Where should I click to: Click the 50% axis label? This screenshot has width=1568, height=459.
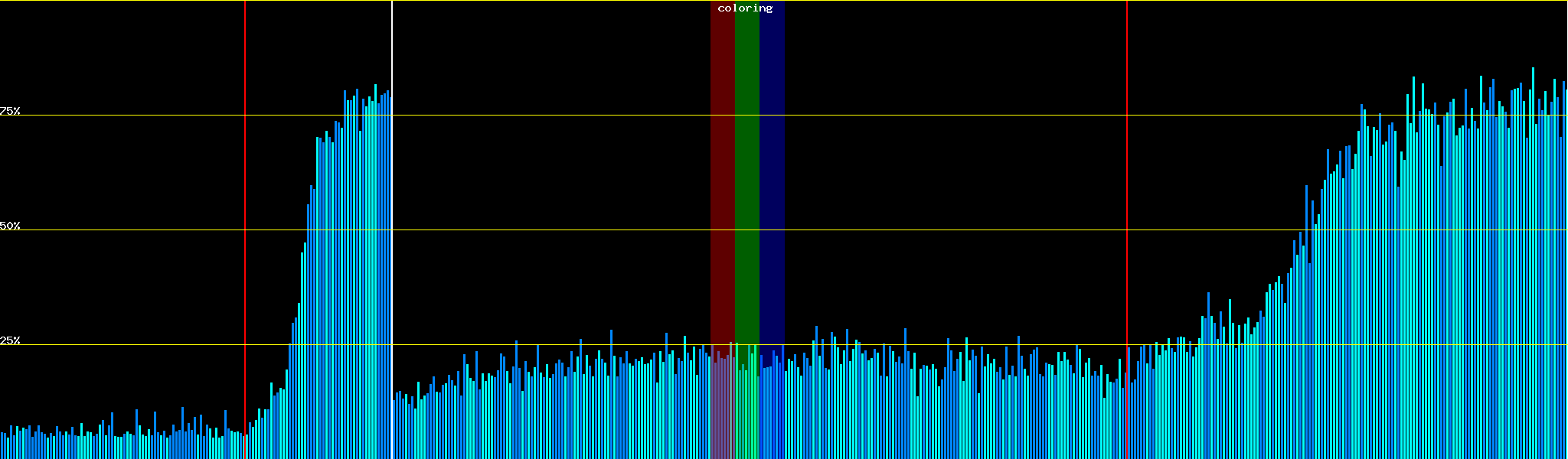coord(10,226)
